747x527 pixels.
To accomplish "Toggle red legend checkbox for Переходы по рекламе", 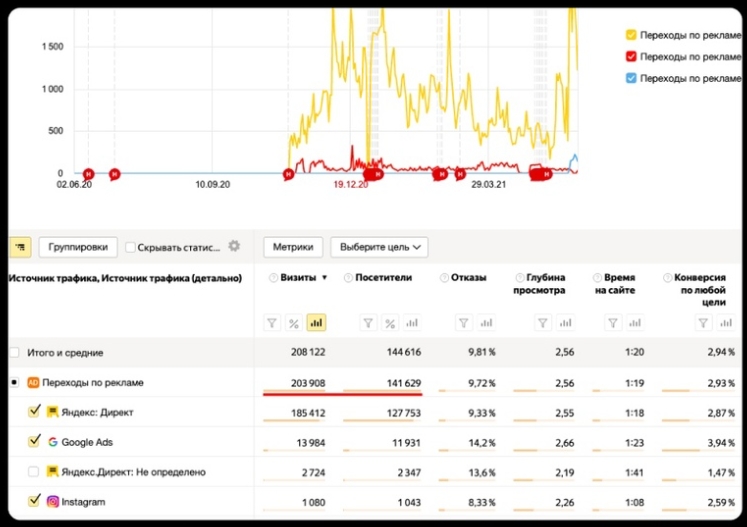I will (631, 57).
